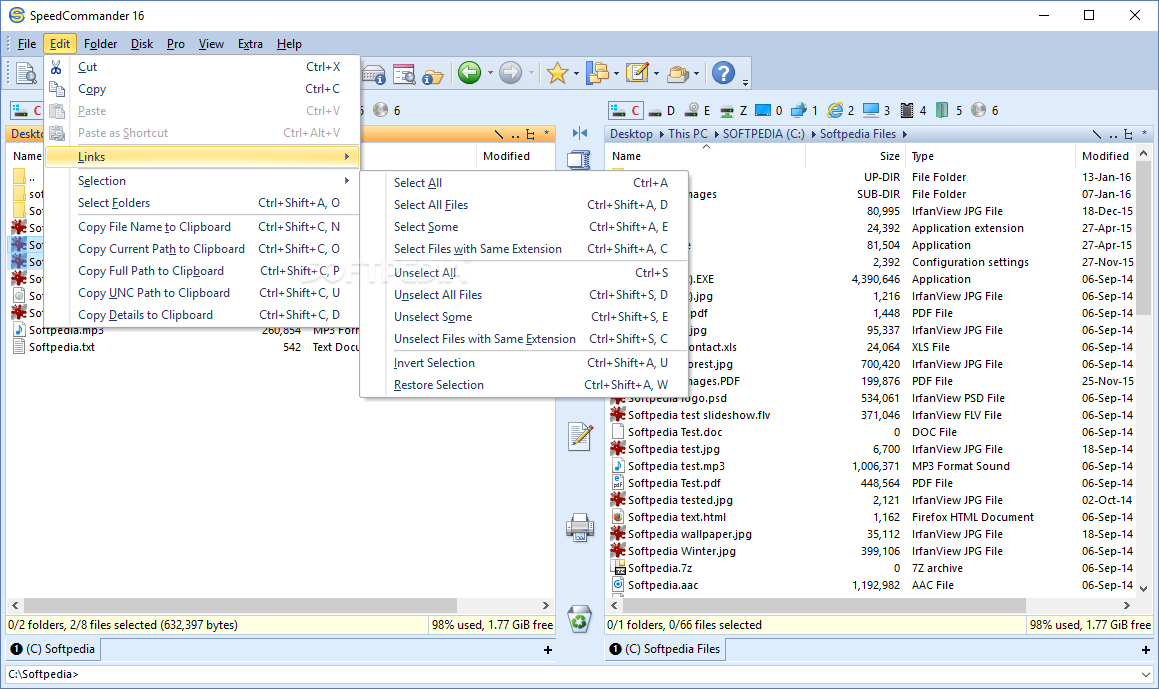Viewport: 1159px width, 689px height.
Task: Go to root folder in right panel
Action: point(1097,134)
